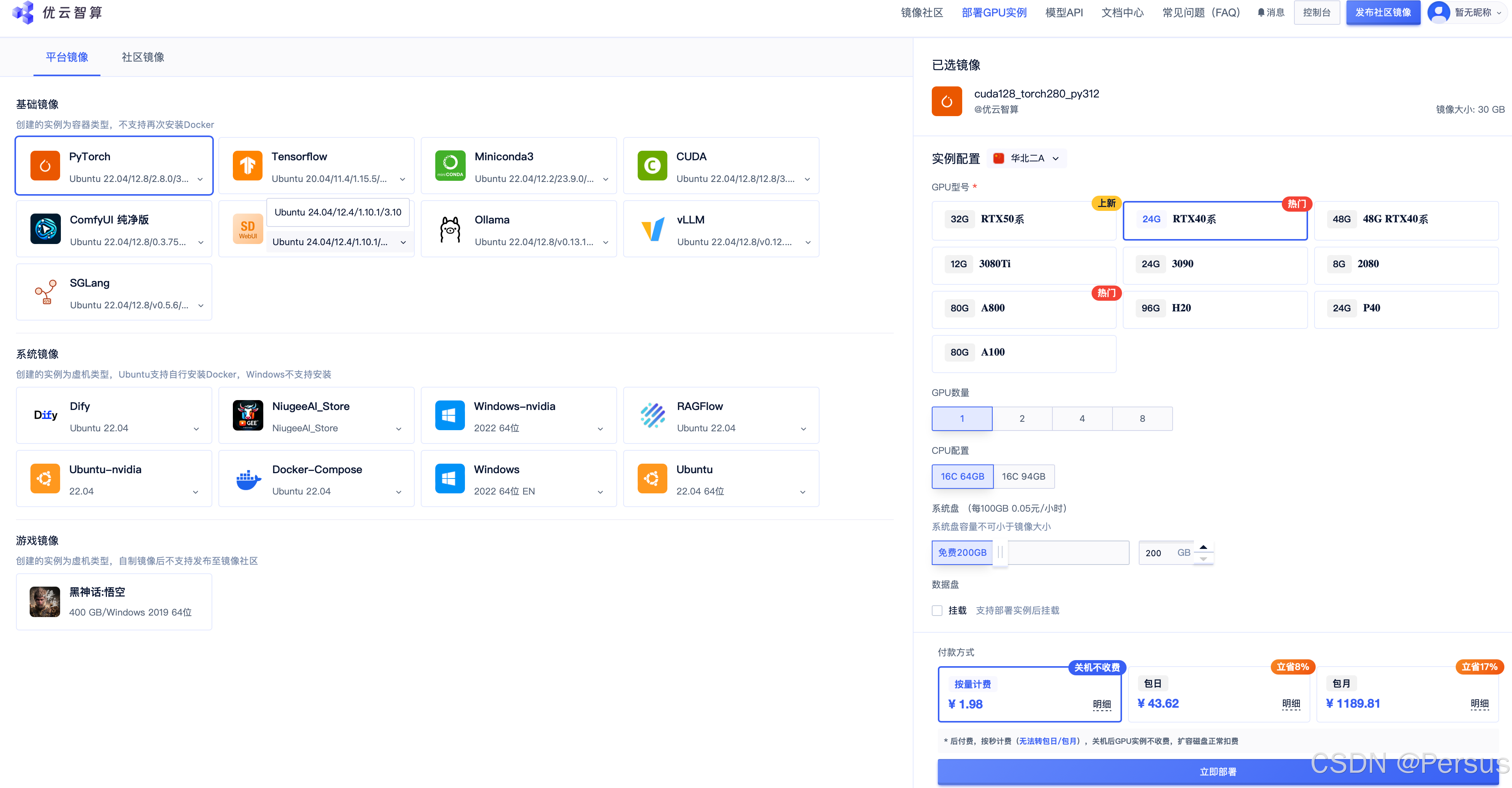
Task: Expand the PyTorch version dropdown
Action: pyautogui.click(x=200, y=179)
